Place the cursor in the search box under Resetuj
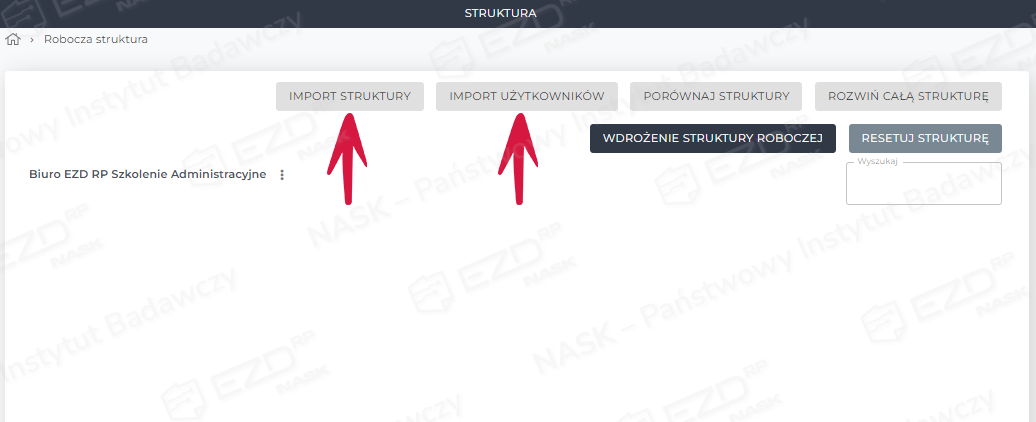The width and height of the screenshot is (1036, 422). pos(924,184)
